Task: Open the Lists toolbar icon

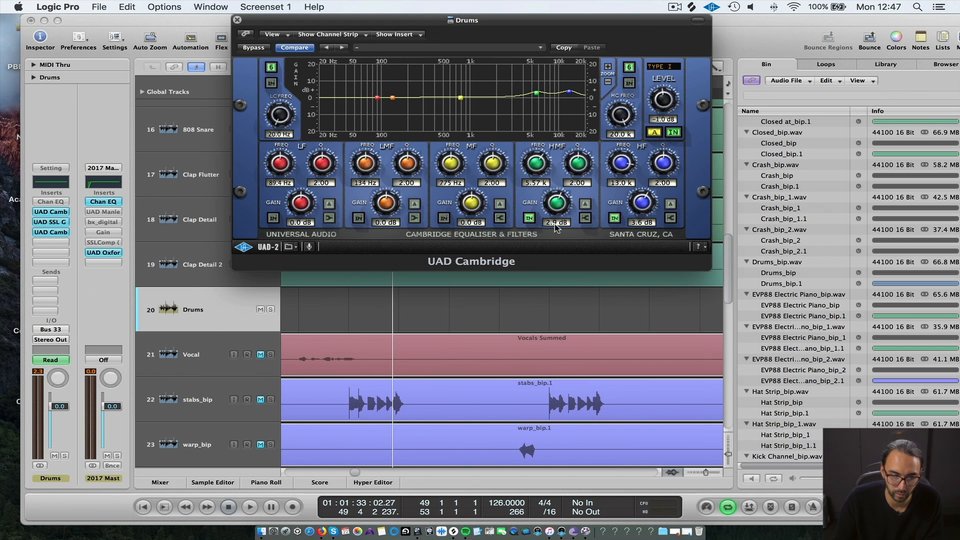Action: [943, 37]
